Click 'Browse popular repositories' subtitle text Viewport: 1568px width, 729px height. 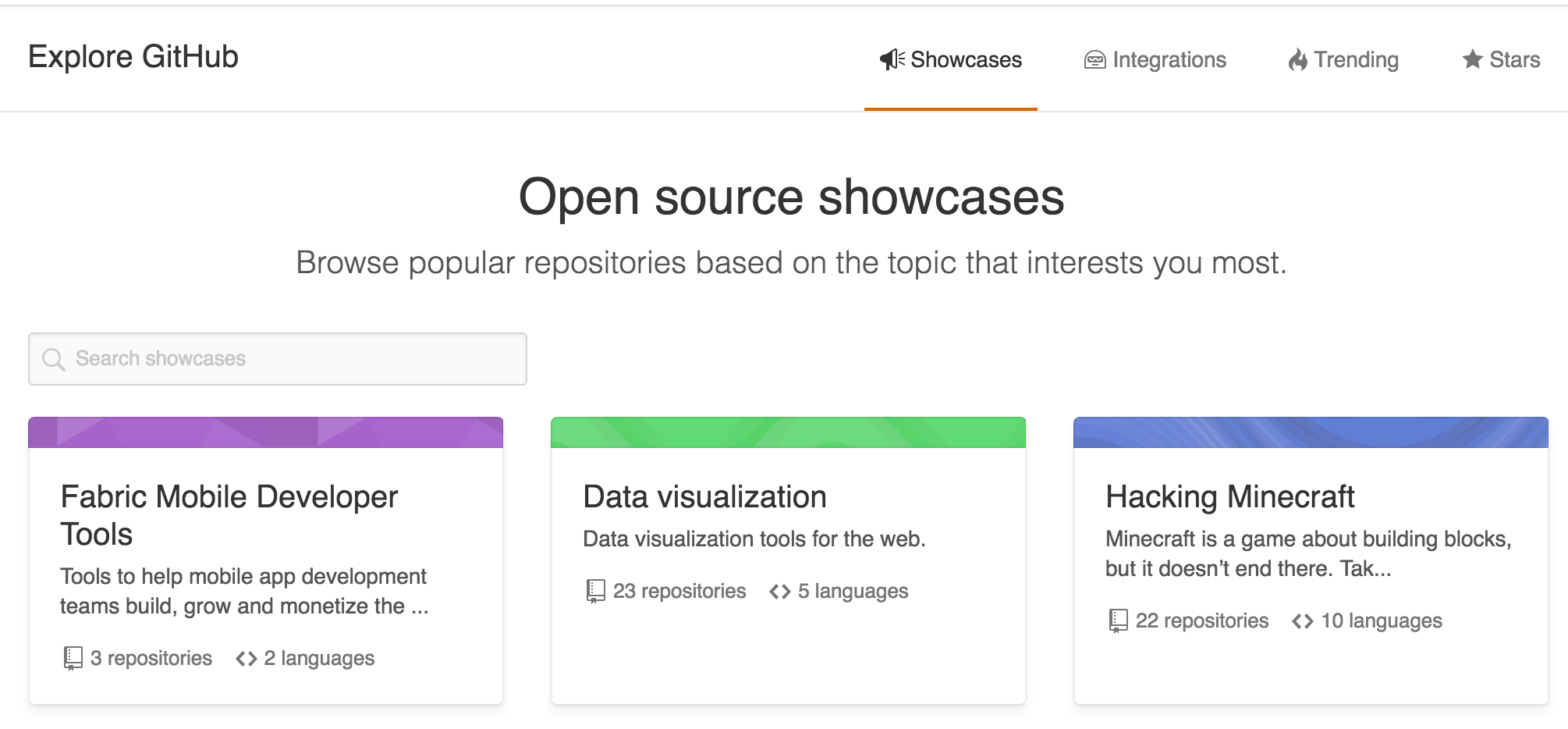click(791, 263)
